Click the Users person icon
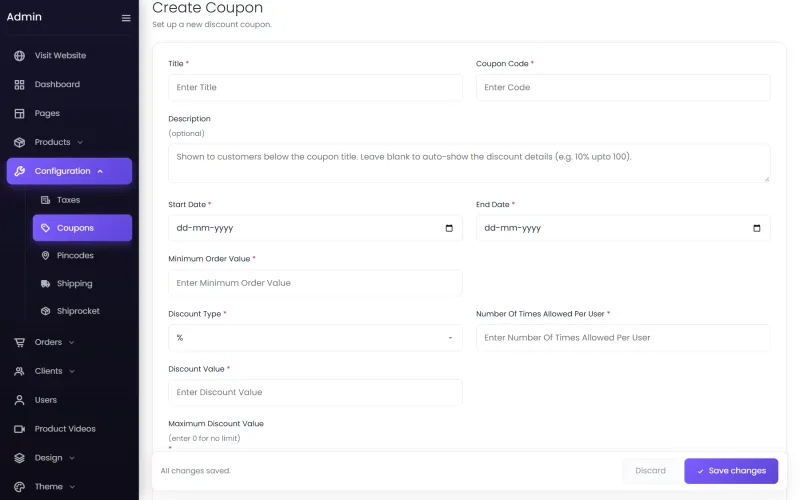The height and width of the screenshot is (500, 800). (19, 400)
